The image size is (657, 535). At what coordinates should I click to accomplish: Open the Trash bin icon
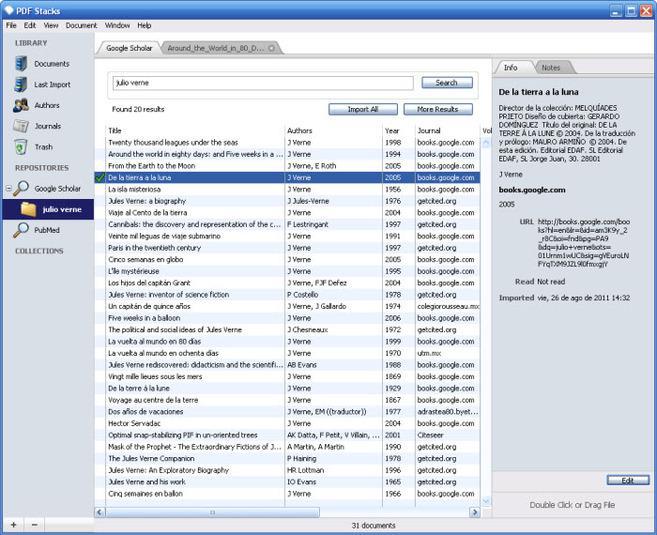click(21, 147)
